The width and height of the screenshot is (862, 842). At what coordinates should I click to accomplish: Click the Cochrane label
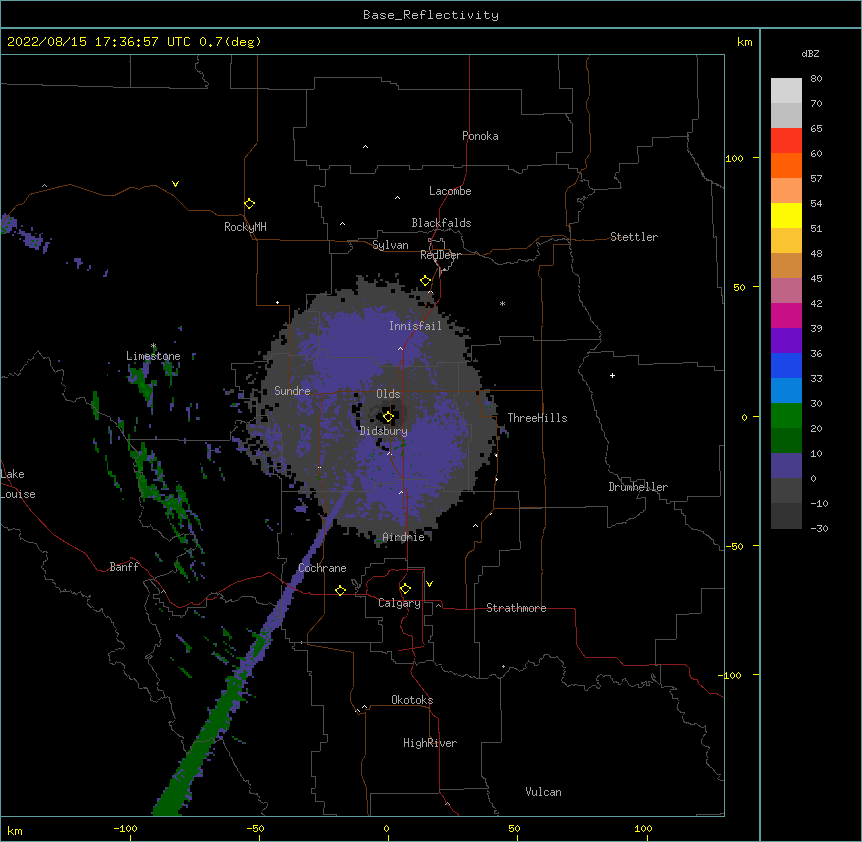coord(322,568)
